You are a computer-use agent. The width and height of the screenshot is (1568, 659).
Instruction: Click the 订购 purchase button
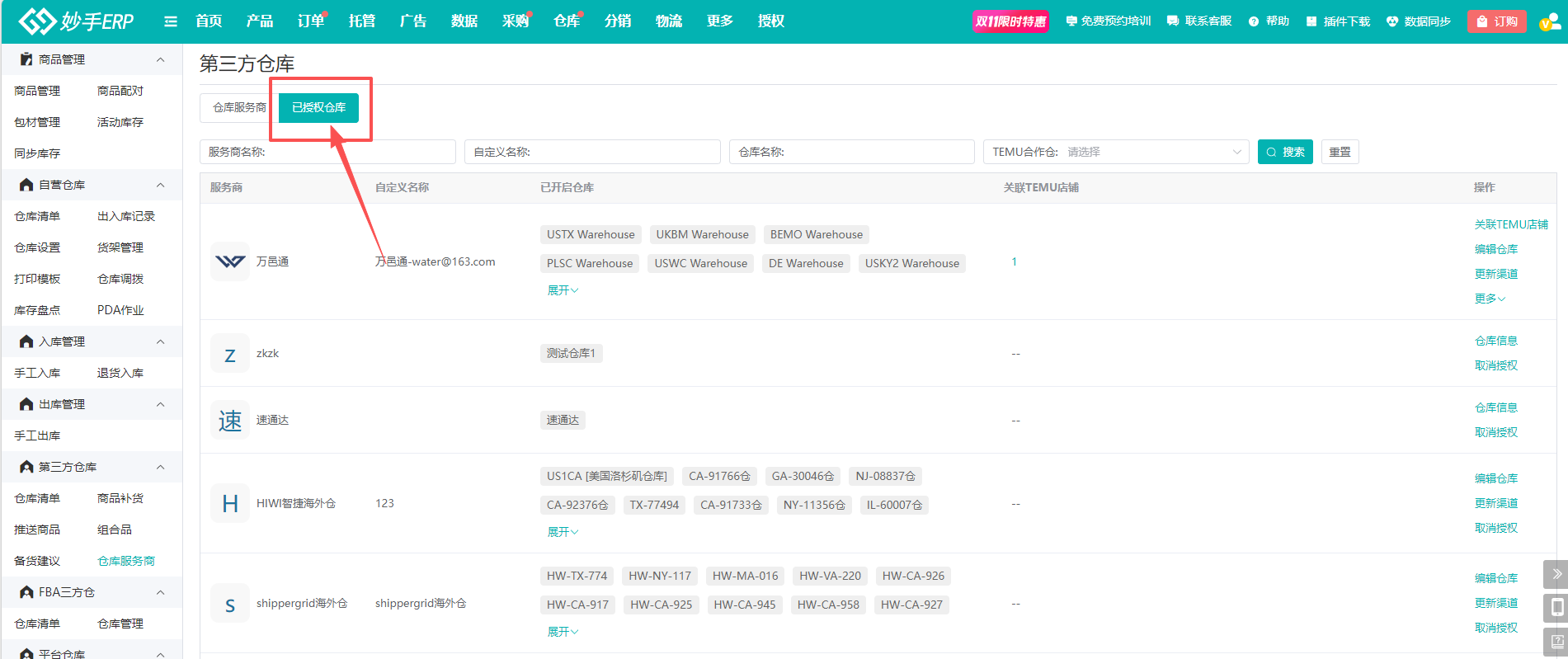coord(1497,21)
